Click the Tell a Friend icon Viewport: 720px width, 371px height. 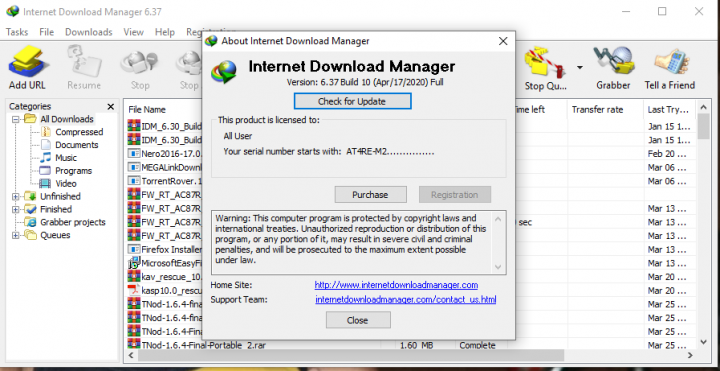coord(669,67)
